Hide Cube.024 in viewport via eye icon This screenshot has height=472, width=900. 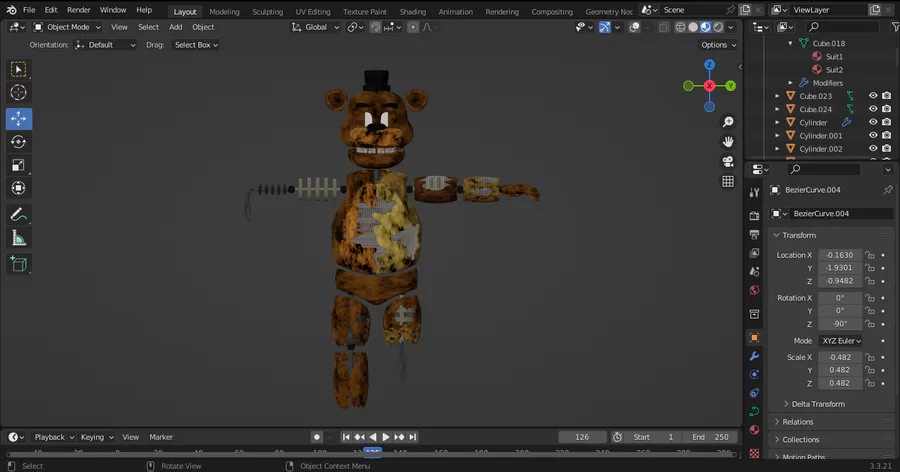[x=873, y=109]
